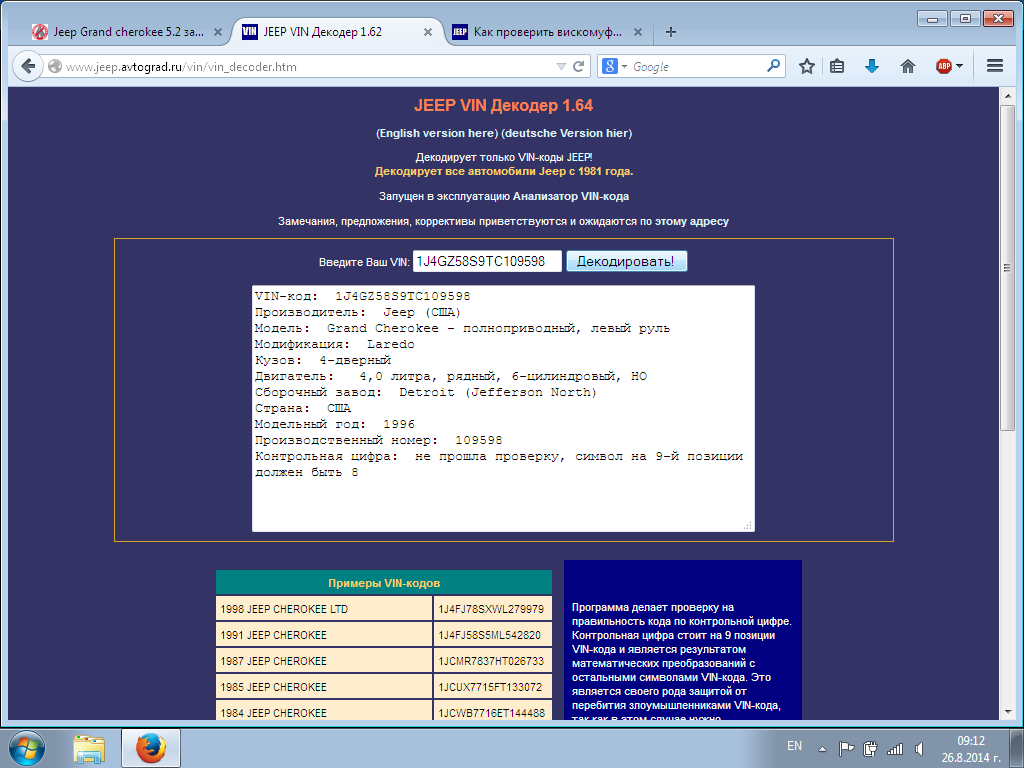Open the downloads arrow icon
Viewport: 1024px width, 768px height.
tap(872, 67)
